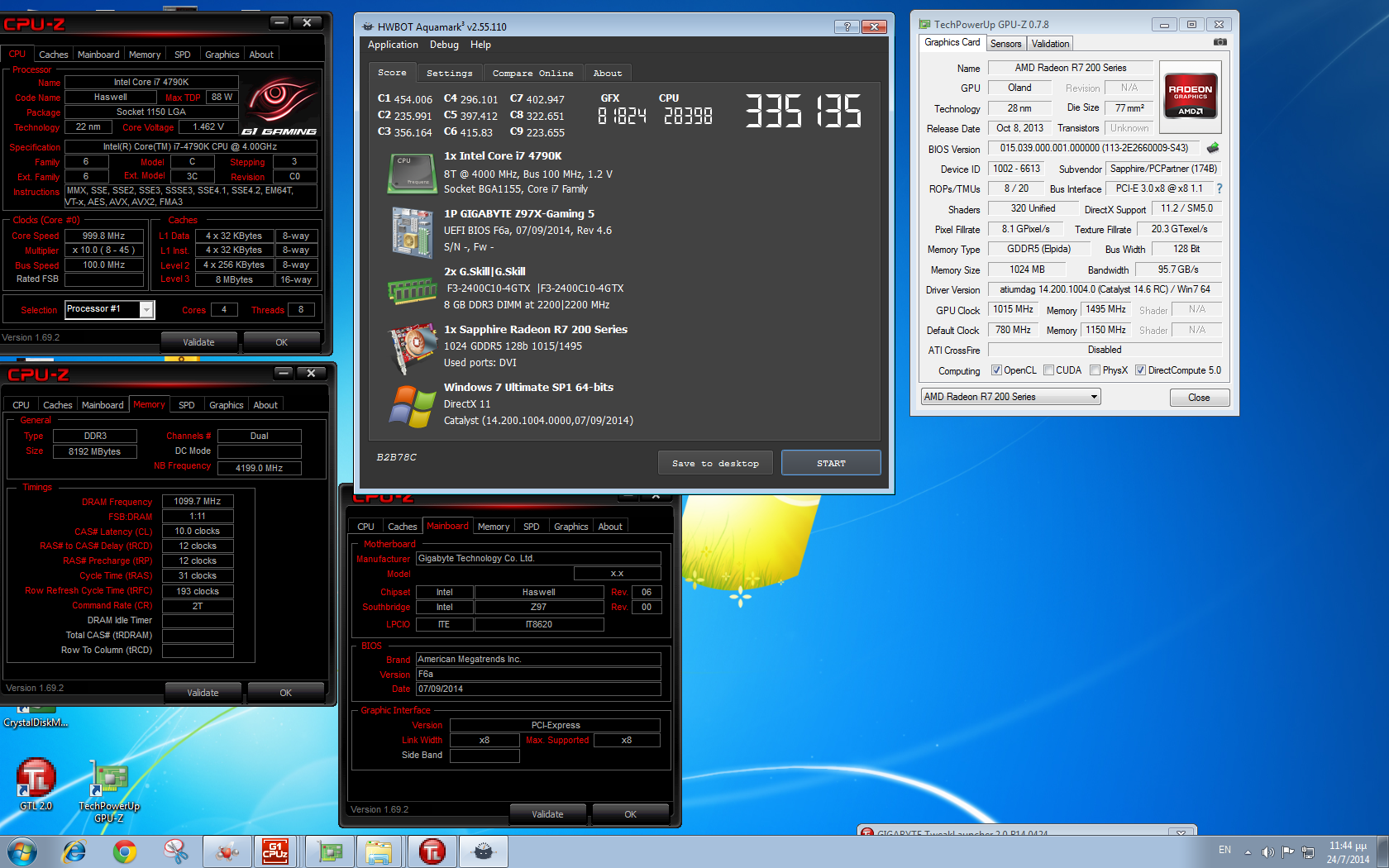Viewport: 1389px width, 868px height.
Task: Click the Aquamark title bar help button
Action: point(847,26)
